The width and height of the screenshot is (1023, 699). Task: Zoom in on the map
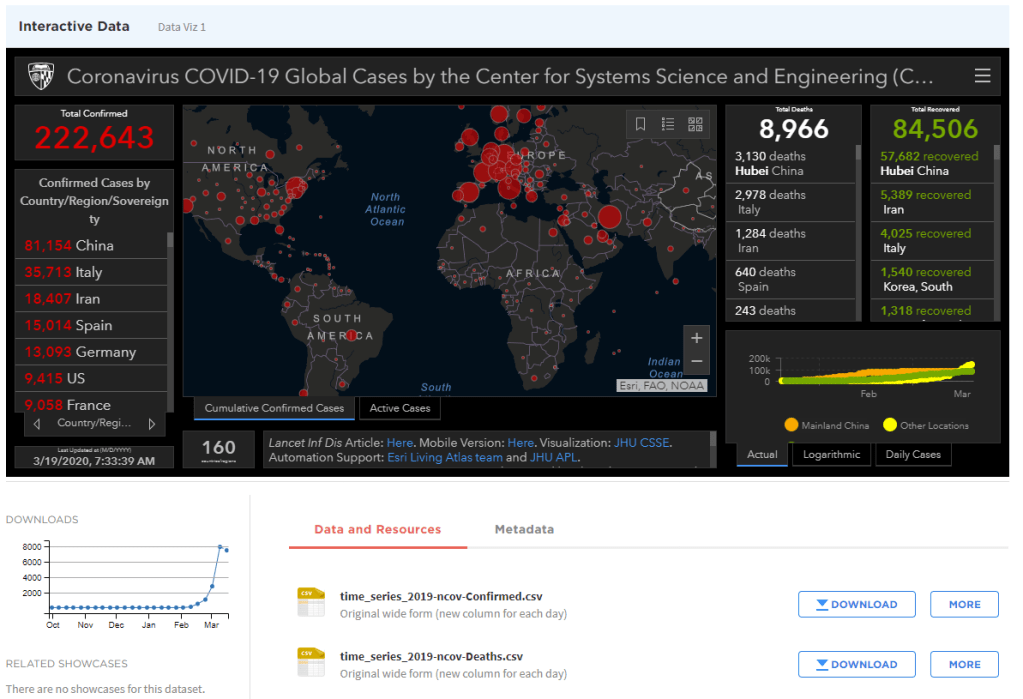point(697,338)
